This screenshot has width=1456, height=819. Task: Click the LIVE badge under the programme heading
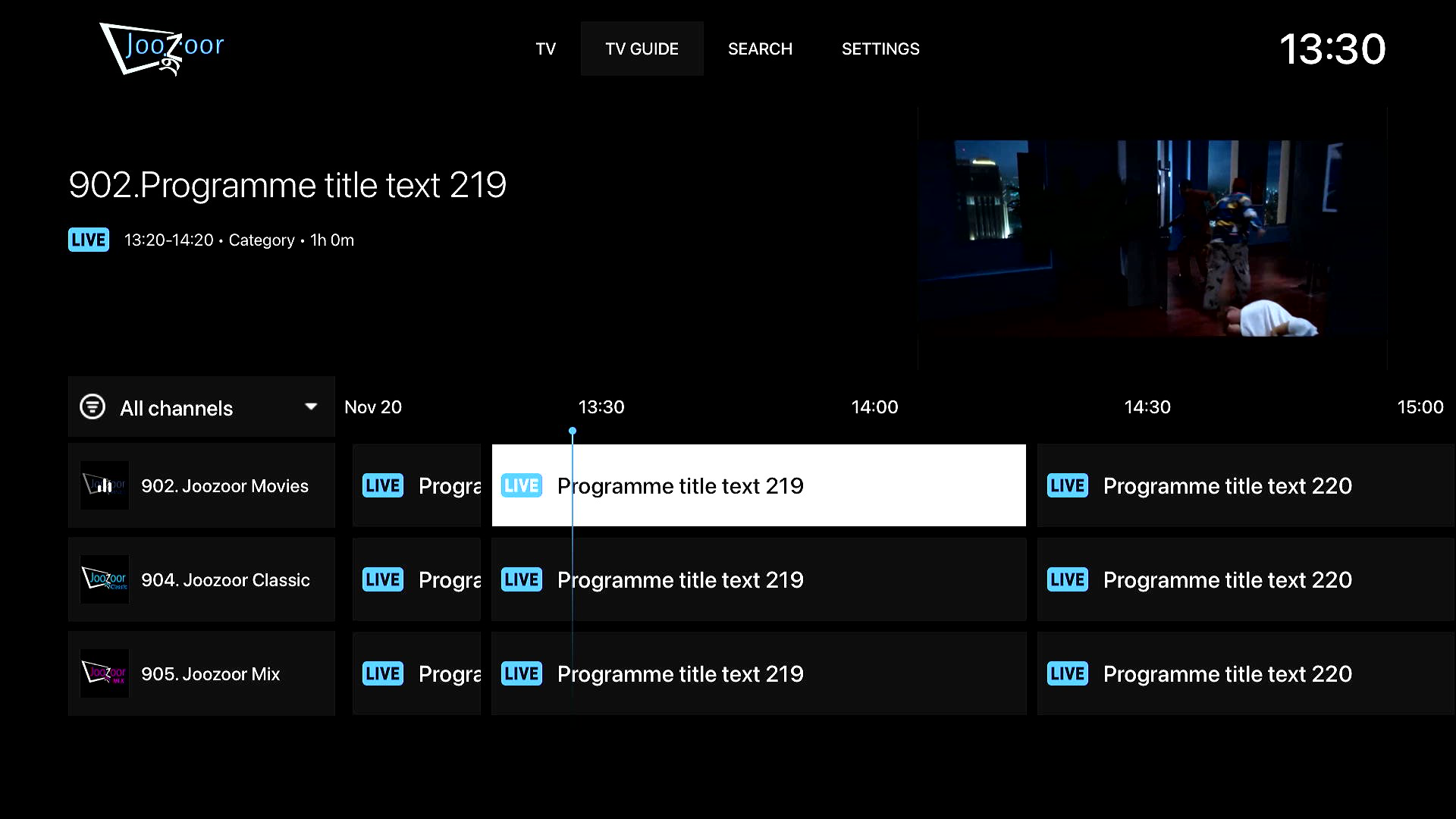(x=89, y=240)
